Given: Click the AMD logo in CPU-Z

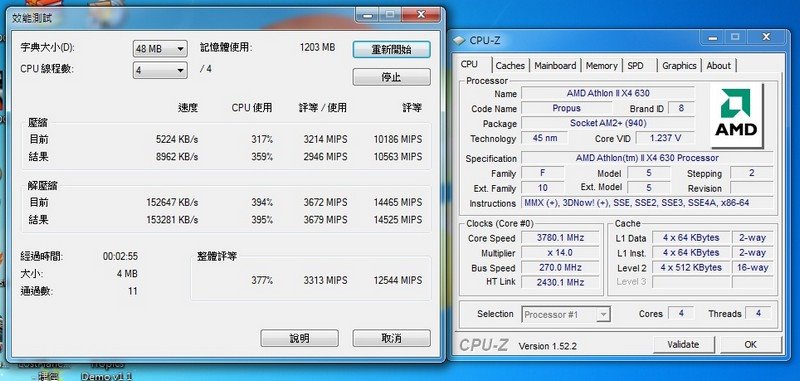Looking at the screenshot, I should 736,115.
